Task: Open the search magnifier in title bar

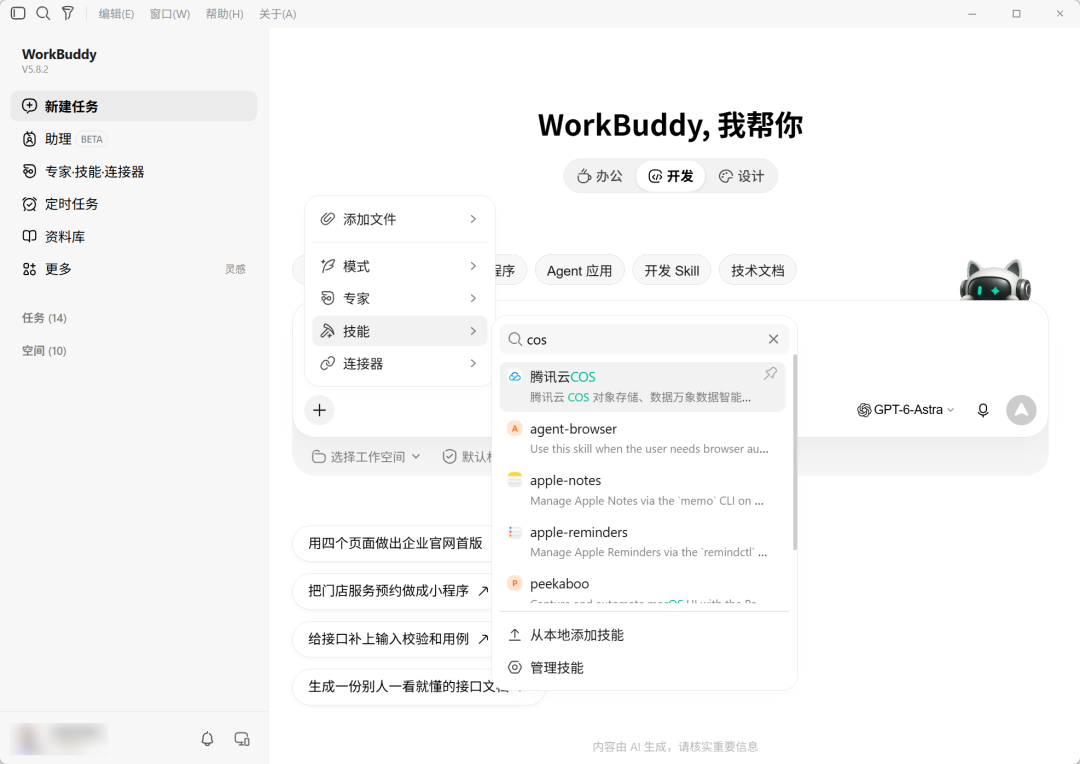Action: pos(43,13)
